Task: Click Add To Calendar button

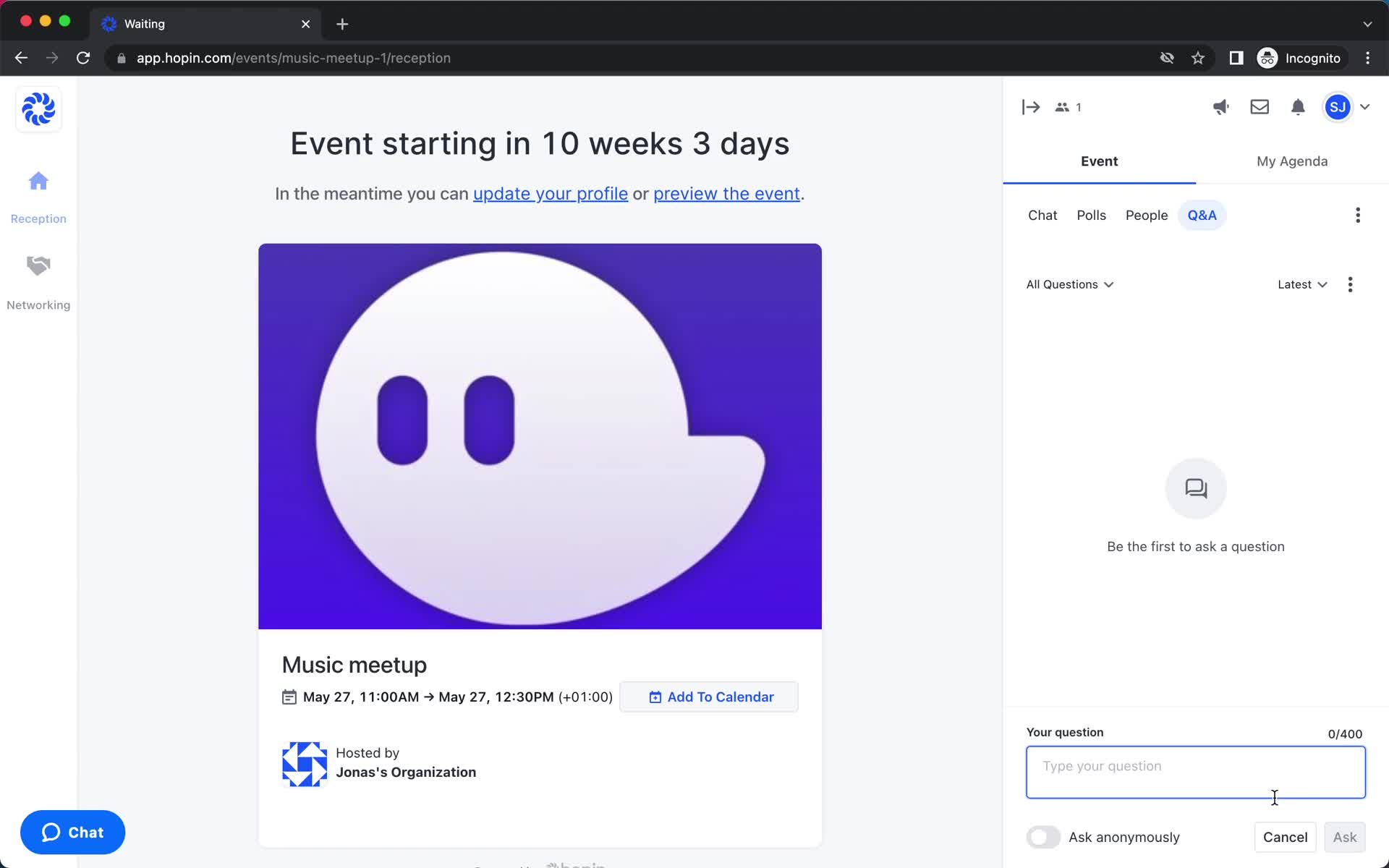Action: 711,697
